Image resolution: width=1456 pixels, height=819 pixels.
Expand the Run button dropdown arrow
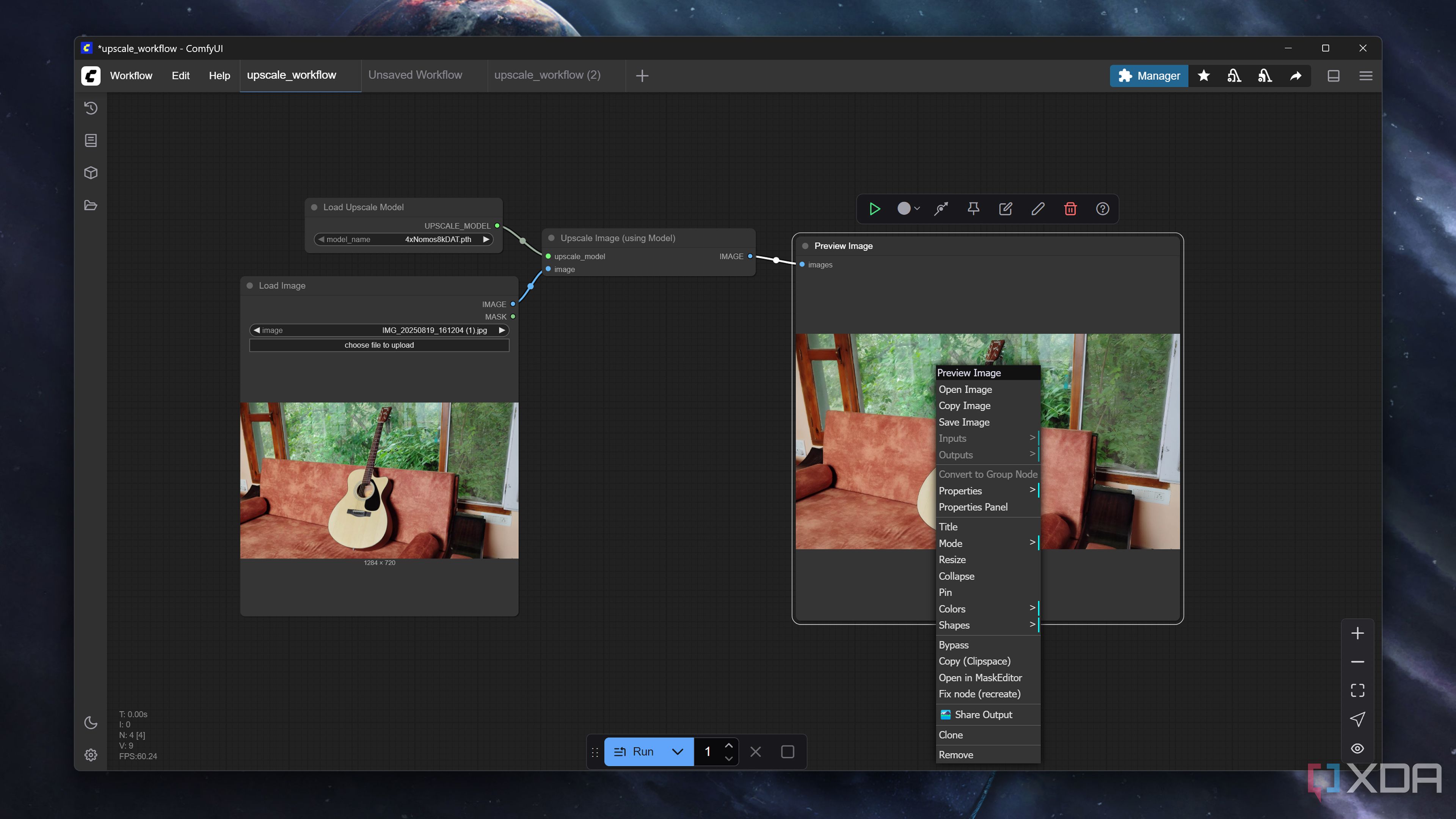677,752
